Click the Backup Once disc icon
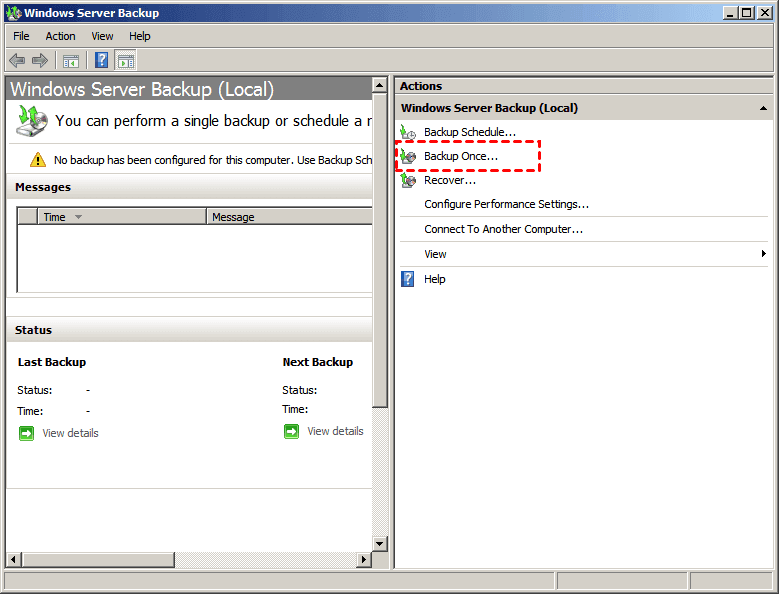 point(408,156)
